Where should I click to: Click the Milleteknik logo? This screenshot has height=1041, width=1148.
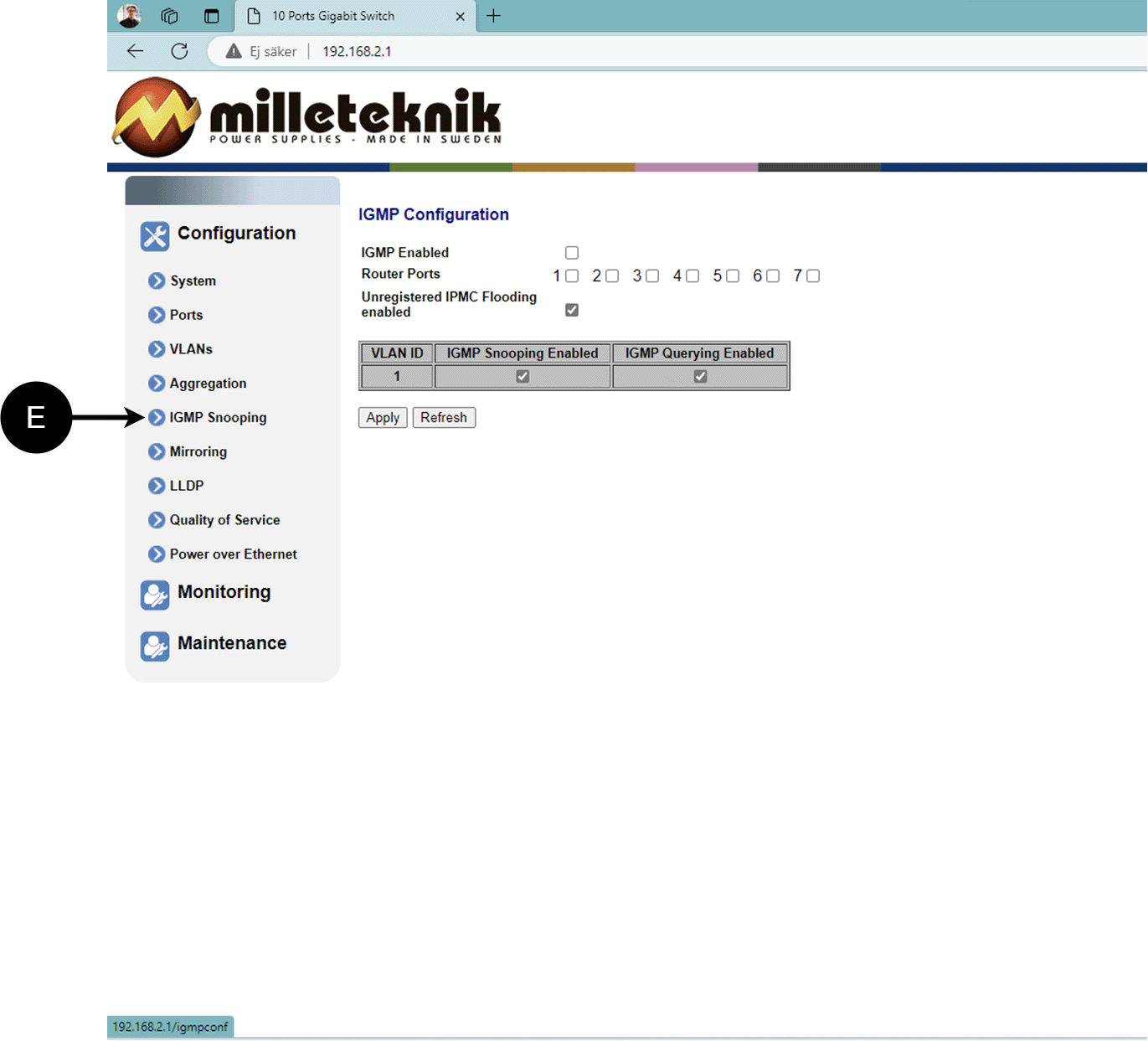click(x=307, y=118)
